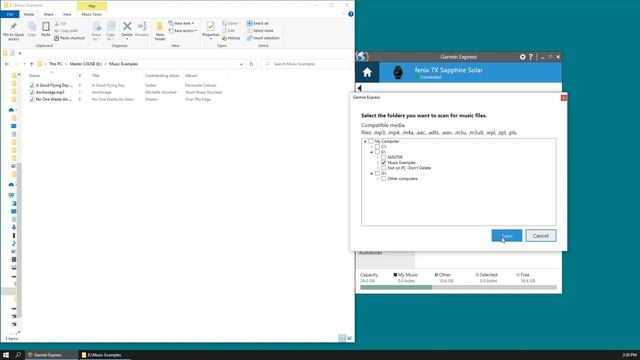Click Save in the folder dialog
This screenshot has height=360, width=640.
click(507, 236)
